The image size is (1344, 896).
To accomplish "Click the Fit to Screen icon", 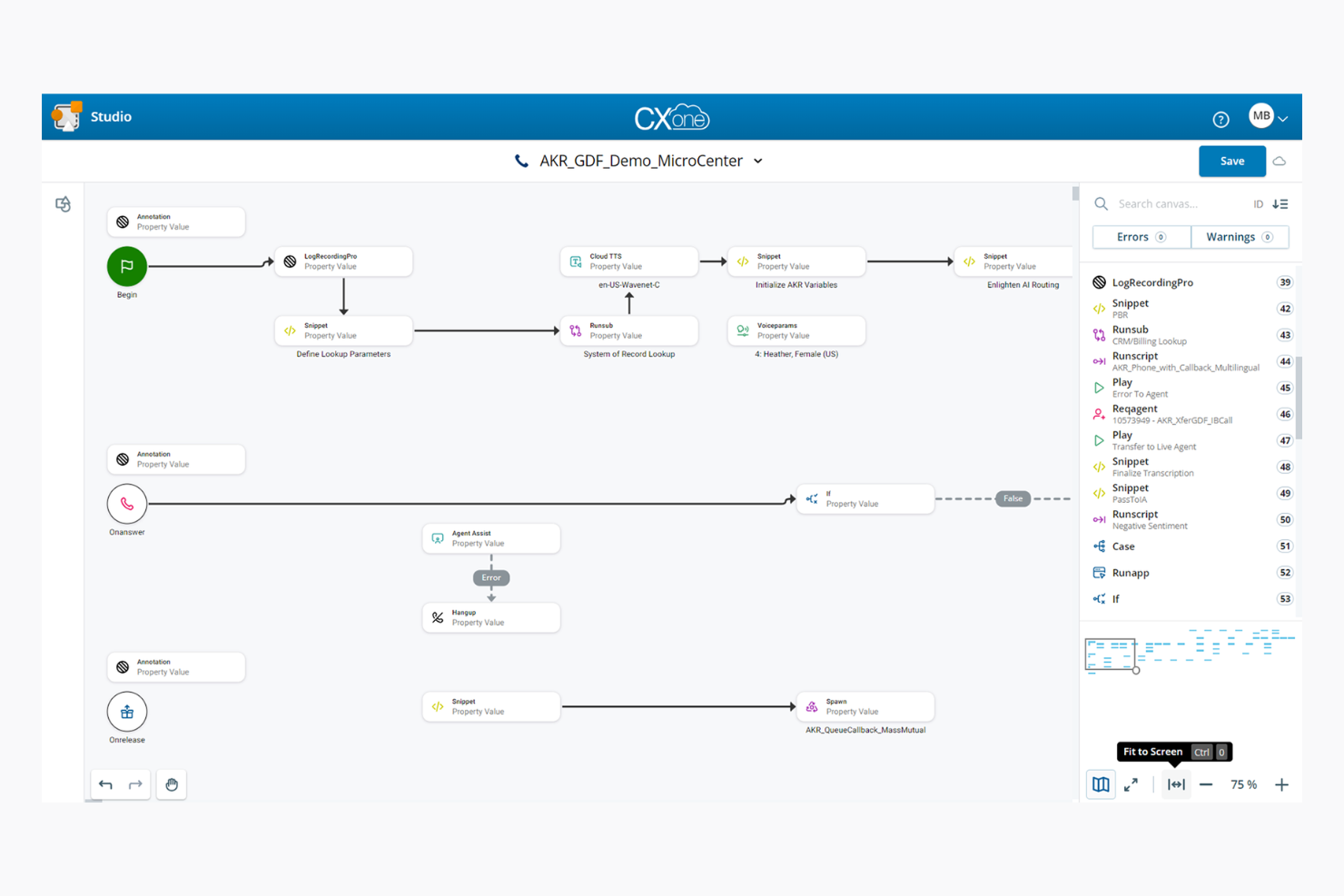I will click(x=1176, y=784).
